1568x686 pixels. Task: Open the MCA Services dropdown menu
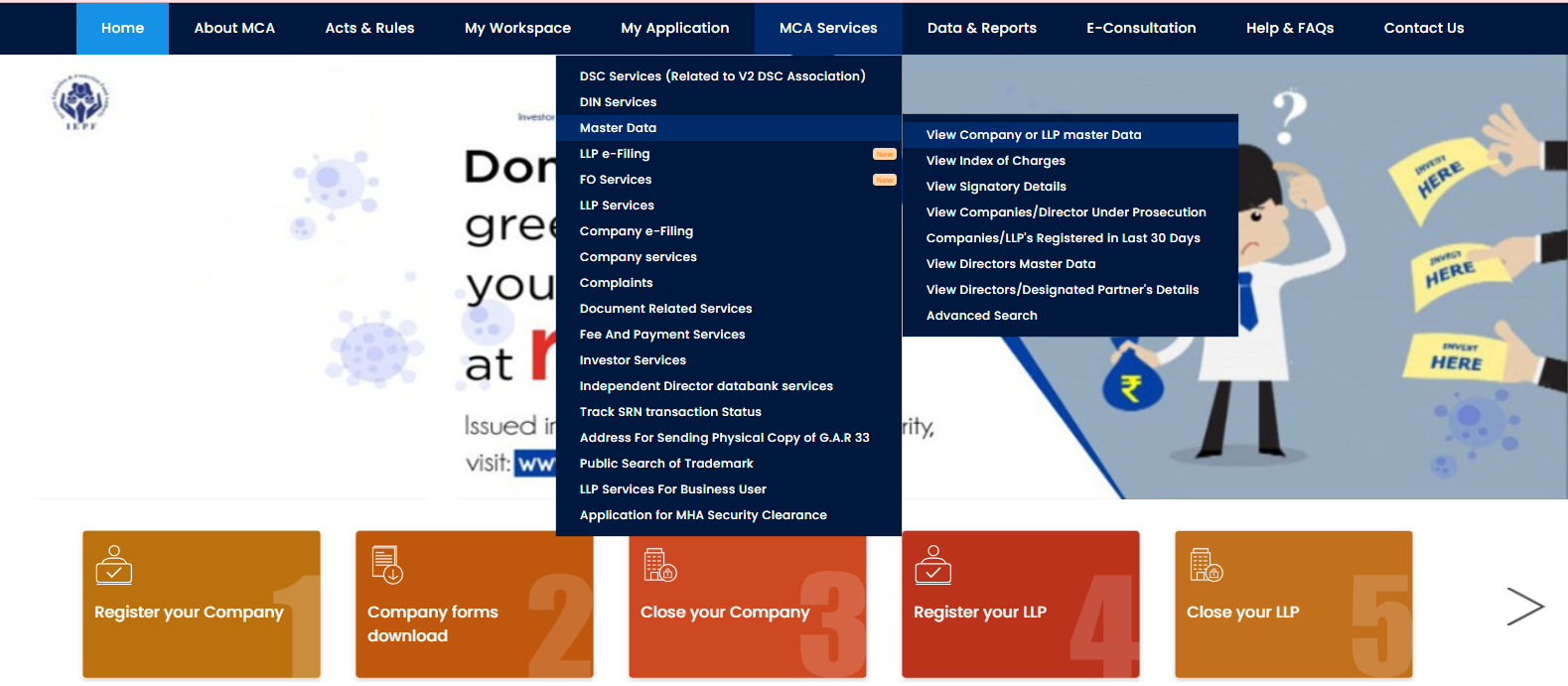point(827,28)
